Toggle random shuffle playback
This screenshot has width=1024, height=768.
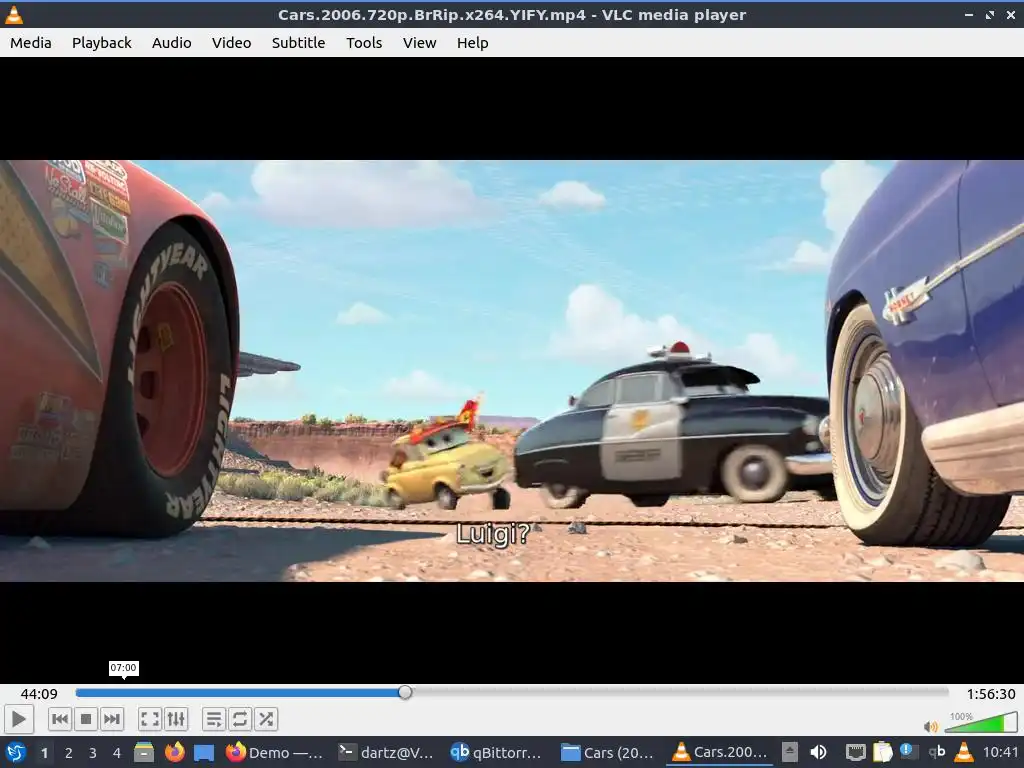click(x=266, y=719)
